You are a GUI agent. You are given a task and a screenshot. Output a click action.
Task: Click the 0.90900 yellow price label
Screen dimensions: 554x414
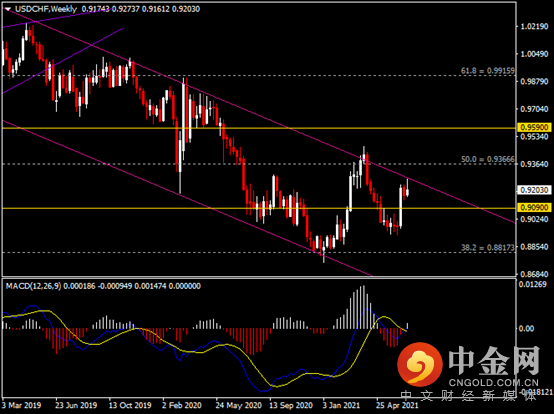click(534, 207)
